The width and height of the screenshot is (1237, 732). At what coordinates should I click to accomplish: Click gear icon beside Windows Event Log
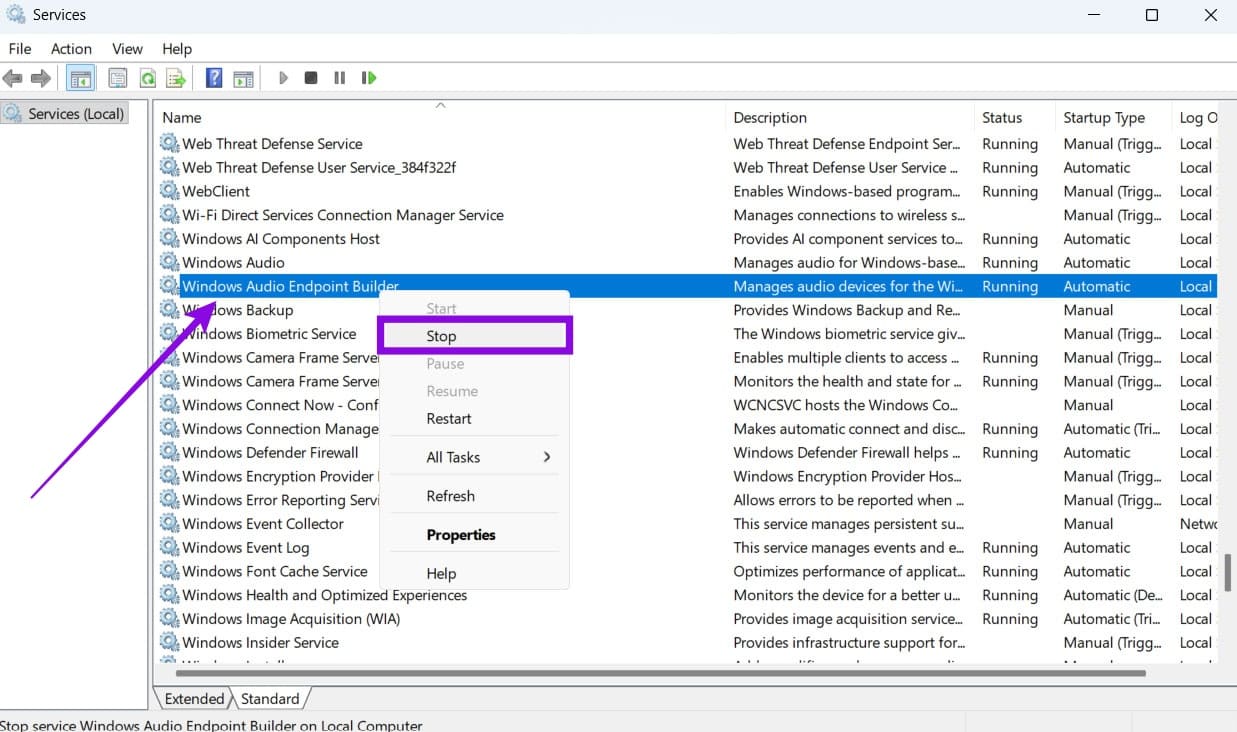169,548
